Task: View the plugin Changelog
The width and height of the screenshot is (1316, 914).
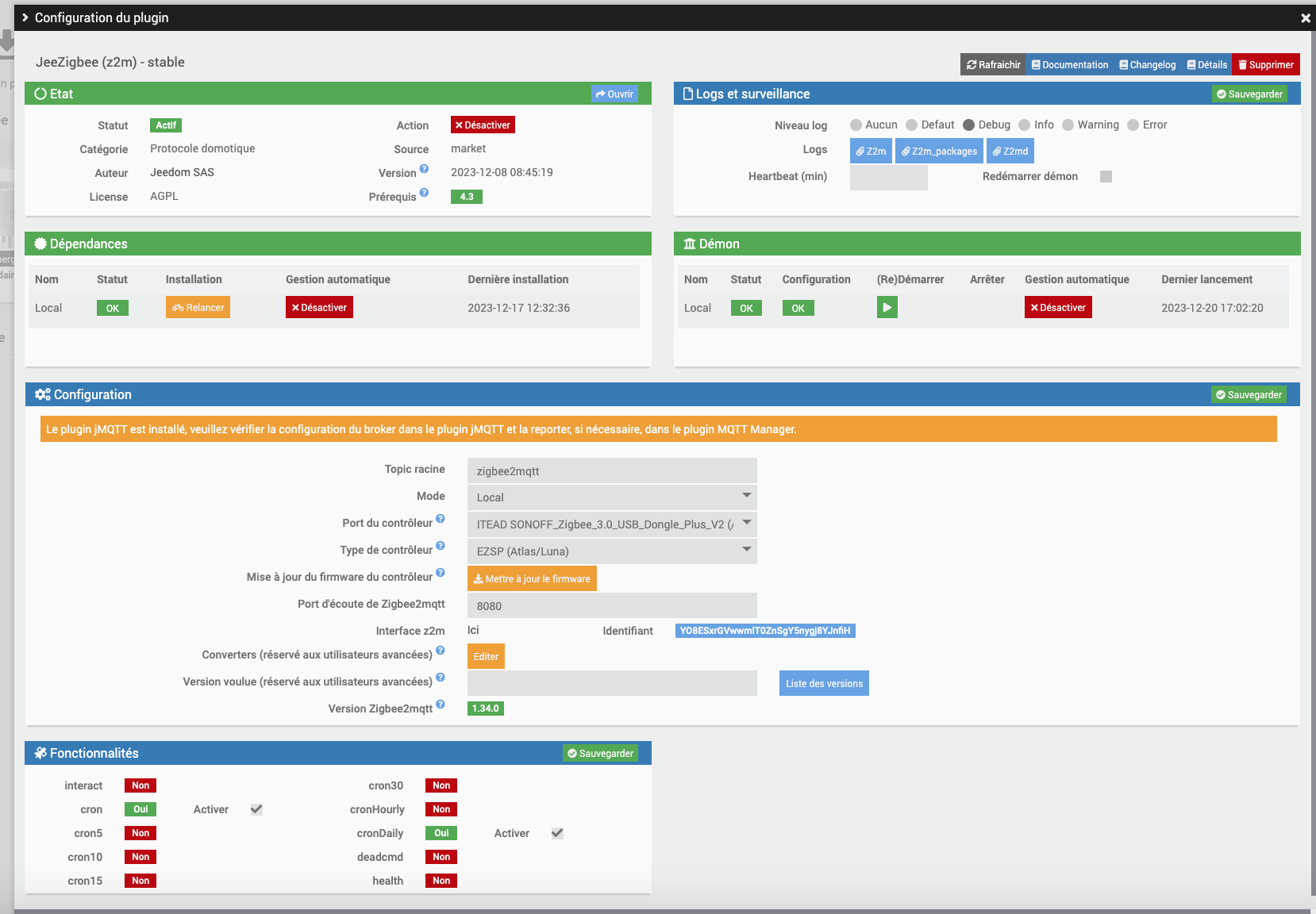Action: 1146,64
